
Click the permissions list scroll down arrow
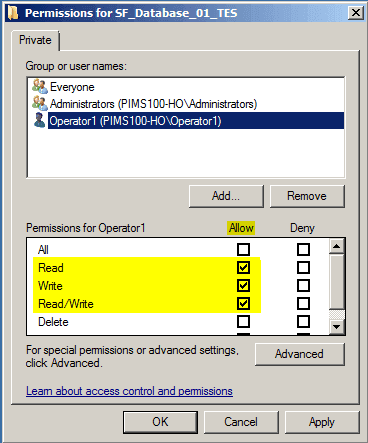[x=337, y=327]
